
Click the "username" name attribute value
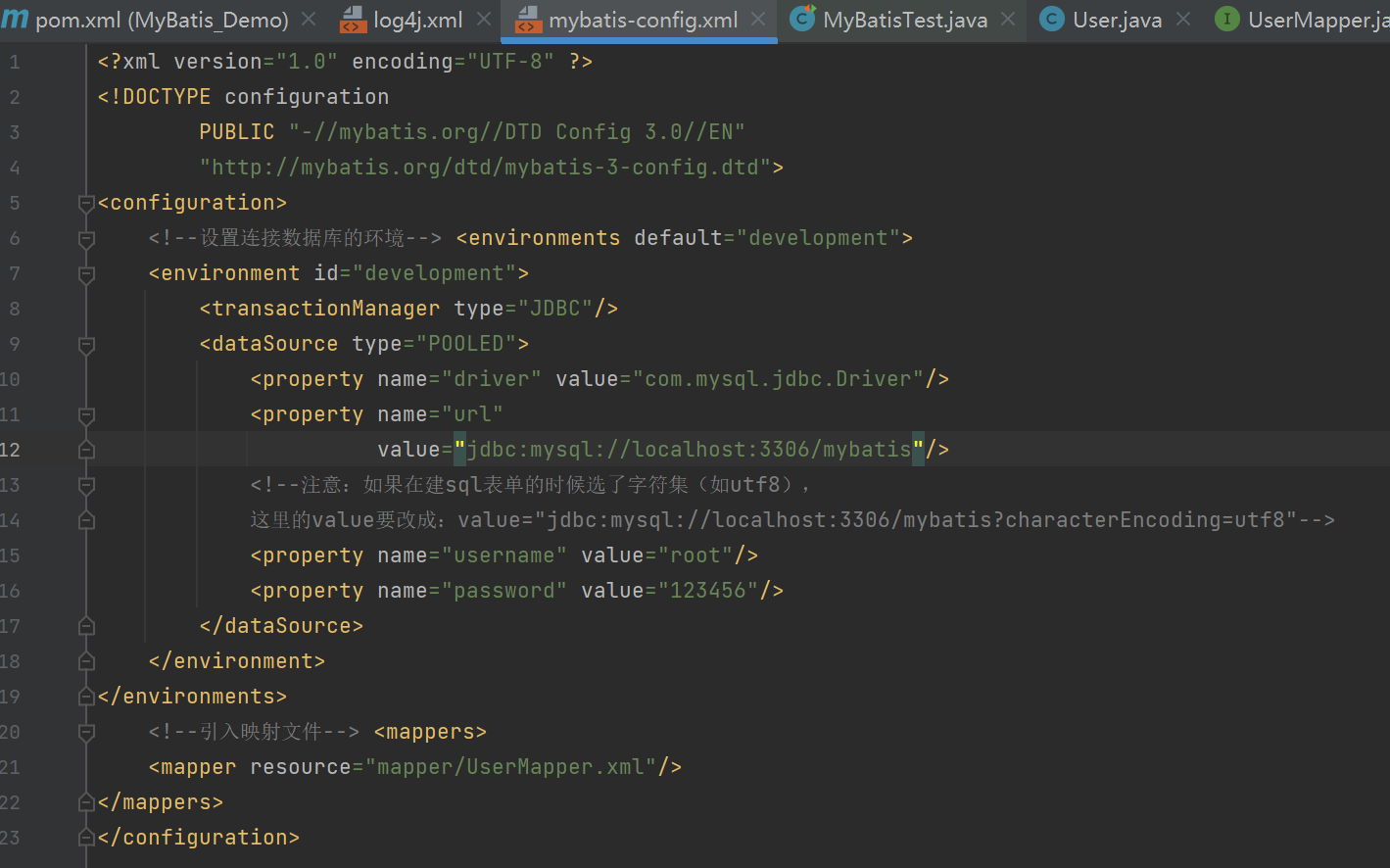504,555
